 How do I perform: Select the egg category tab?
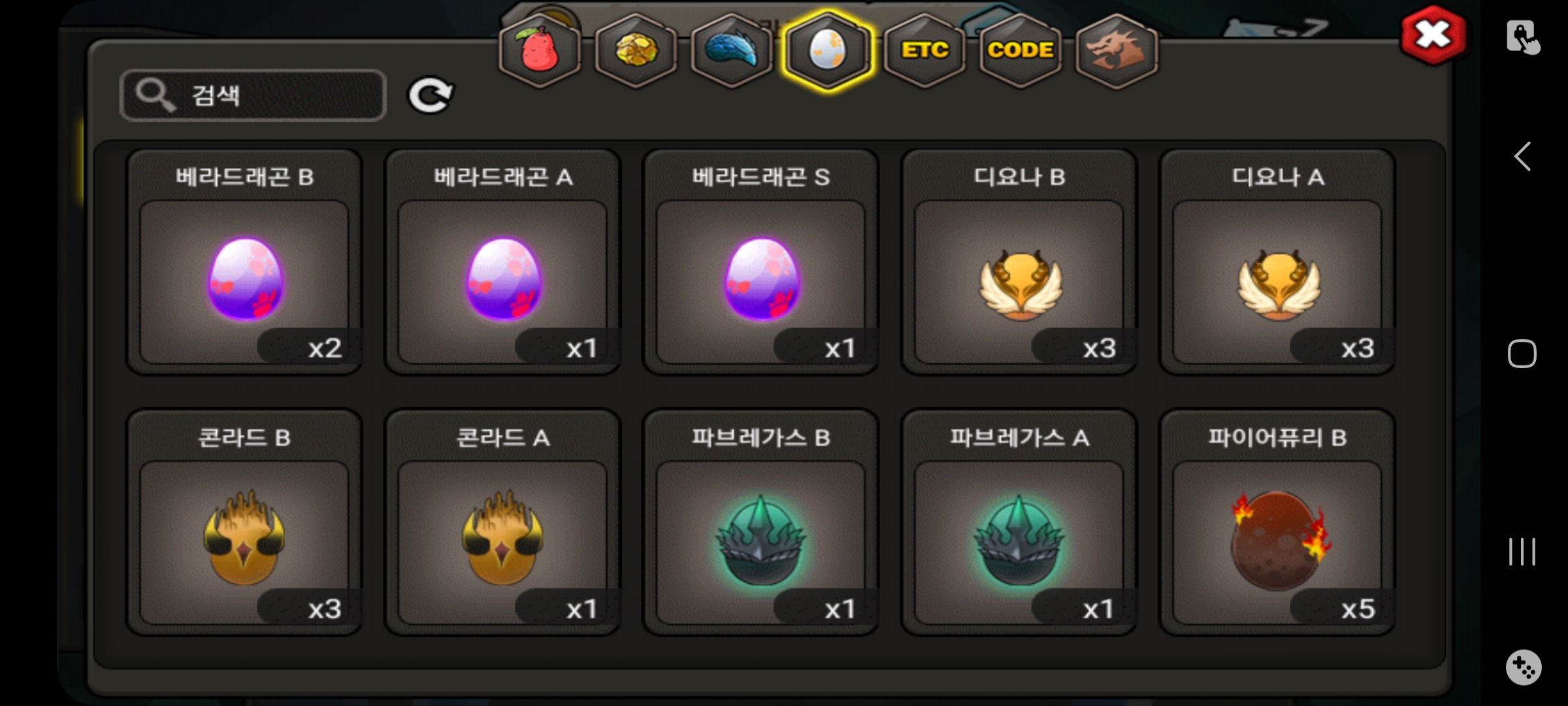828,51
